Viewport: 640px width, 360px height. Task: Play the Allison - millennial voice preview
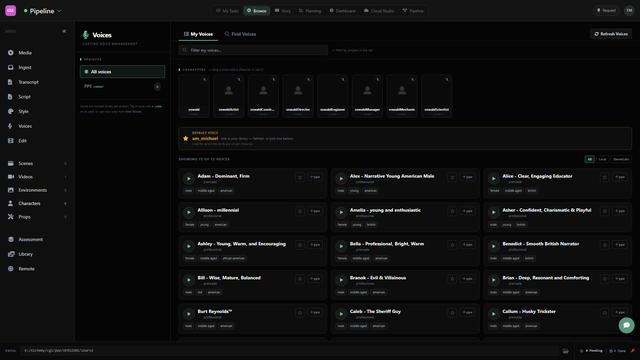click(x=189, y=213)
